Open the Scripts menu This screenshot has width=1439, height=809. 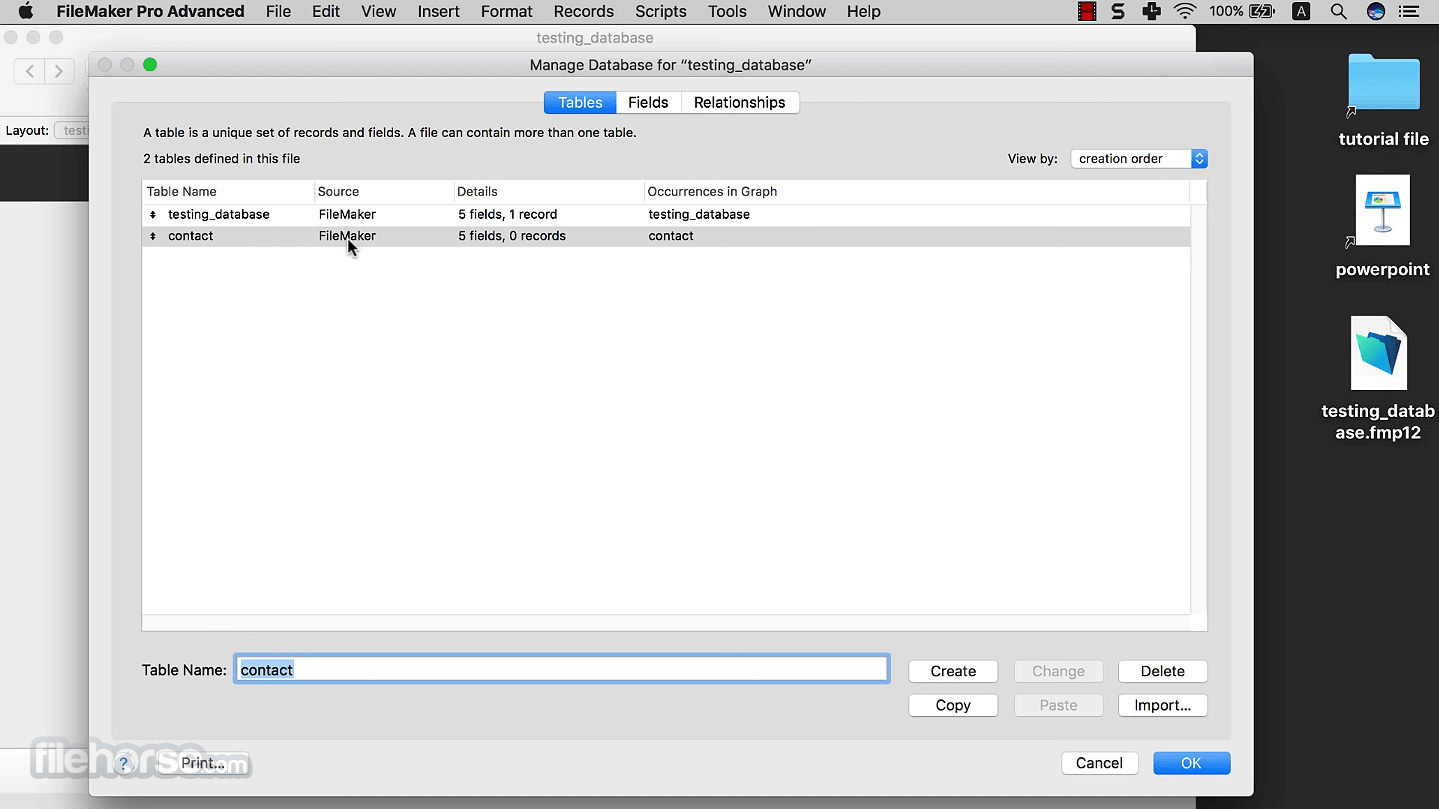[661, 12]
